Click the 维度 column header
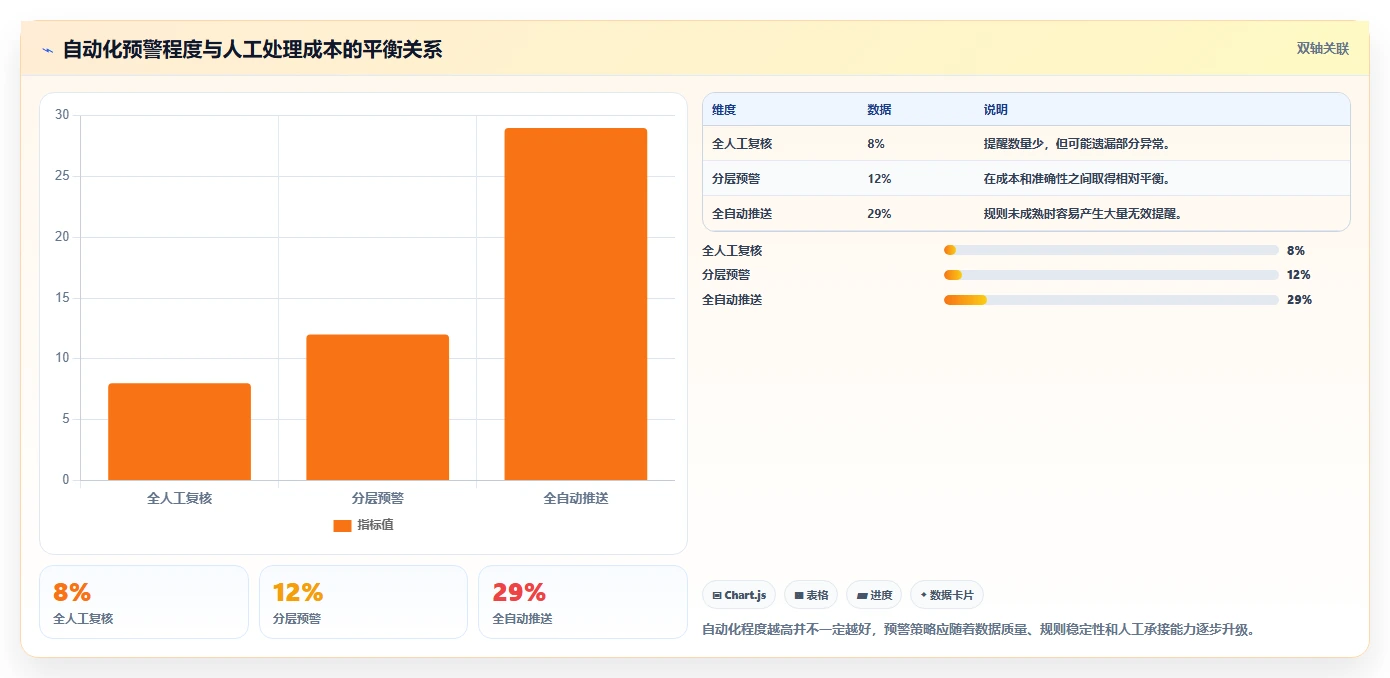This screenshot has height=678, width=1390. (724, 110)
